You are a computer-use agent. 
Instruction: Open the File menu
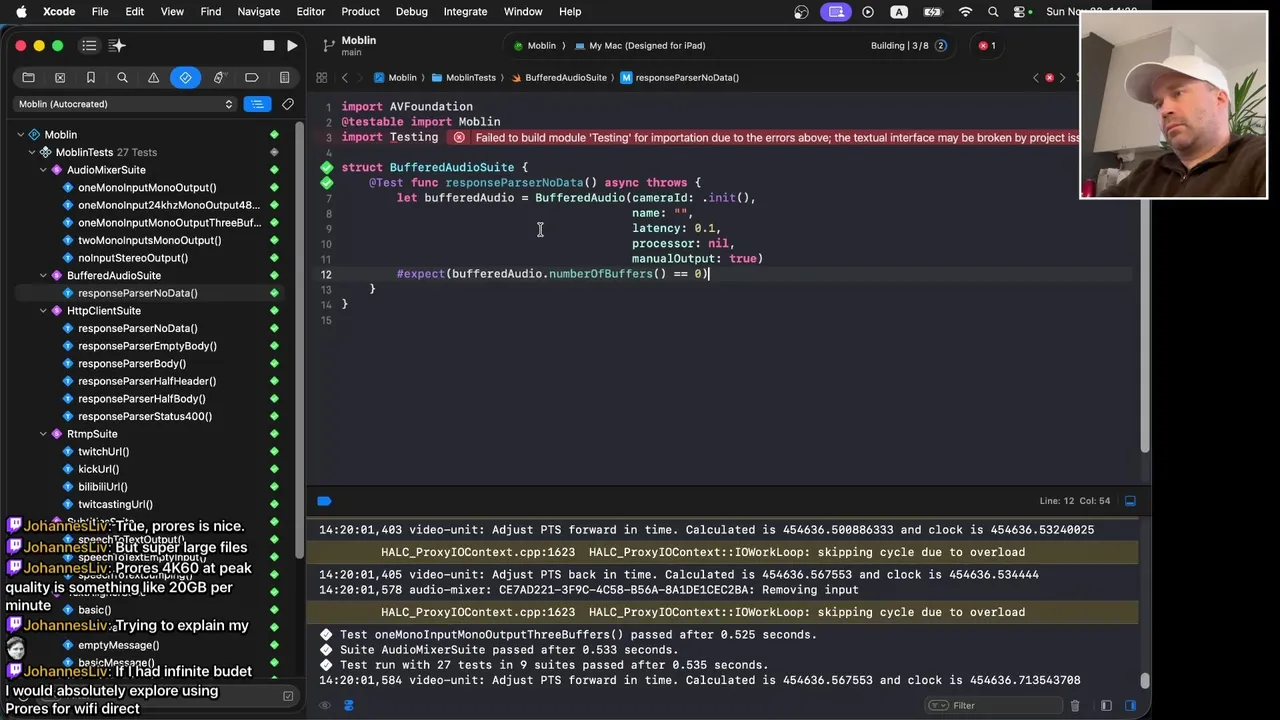[x=100, y=11]
